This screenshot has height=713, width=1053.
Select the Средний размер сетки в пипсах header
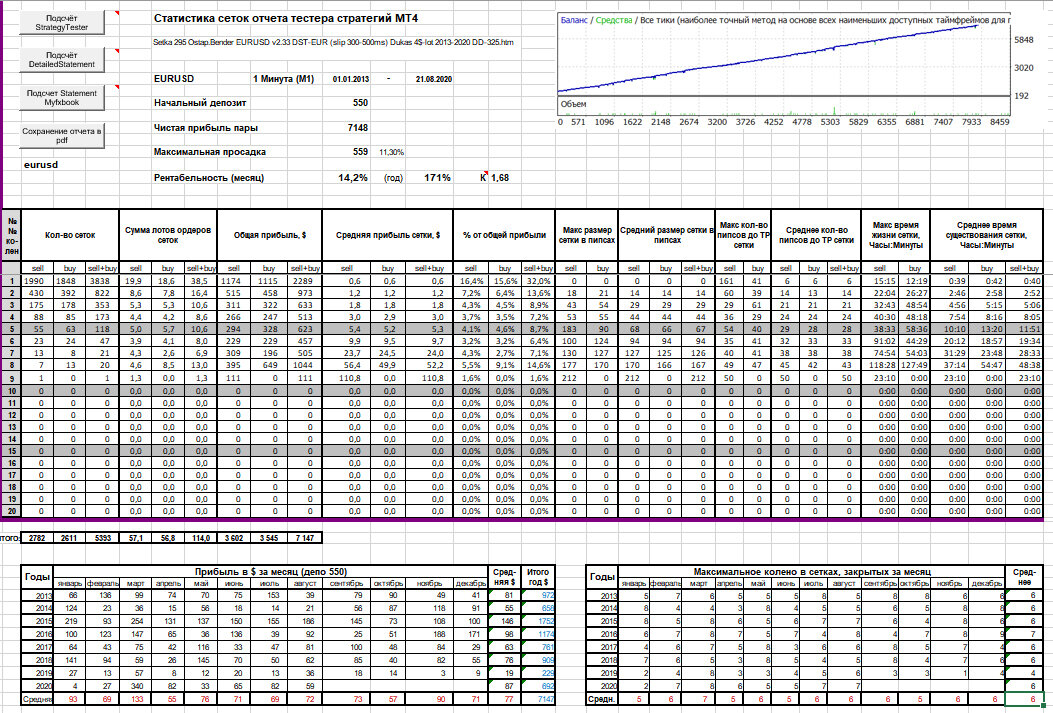(666, 235)
